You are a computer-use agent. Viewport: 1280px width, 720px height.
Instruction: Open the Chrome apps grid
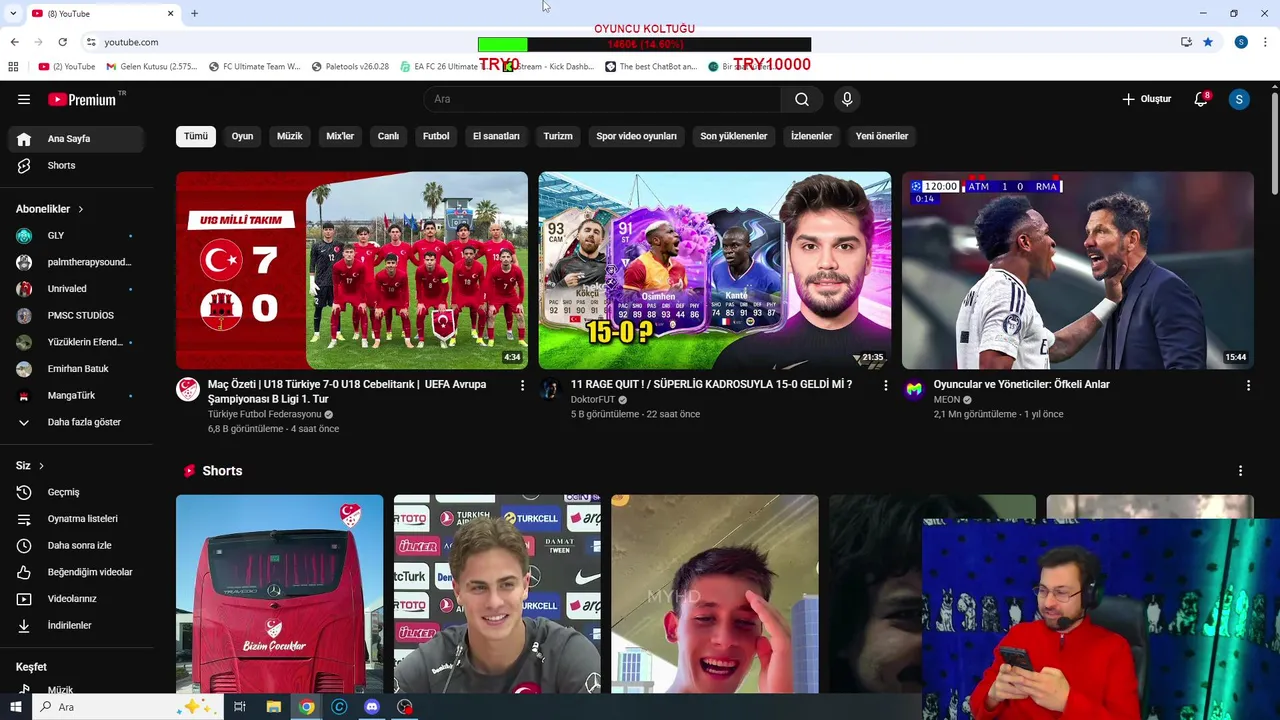point(13,67)
